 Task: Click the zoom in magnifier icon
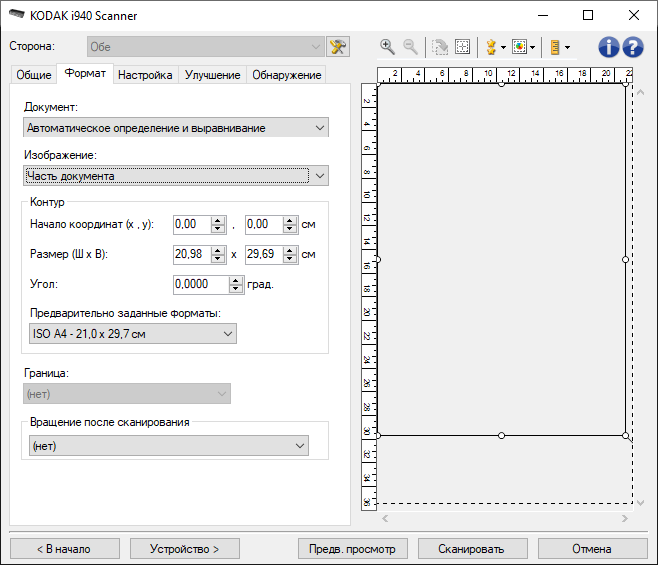pyautogui.click(x=387, y=47)
